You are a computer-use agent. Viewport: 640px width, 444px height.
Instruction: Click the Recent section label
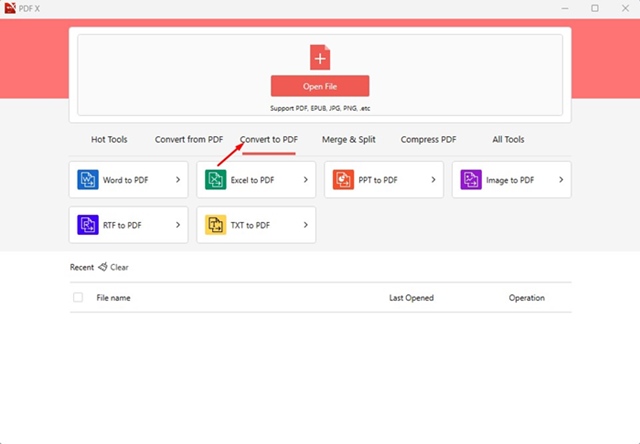pos(82,267)
